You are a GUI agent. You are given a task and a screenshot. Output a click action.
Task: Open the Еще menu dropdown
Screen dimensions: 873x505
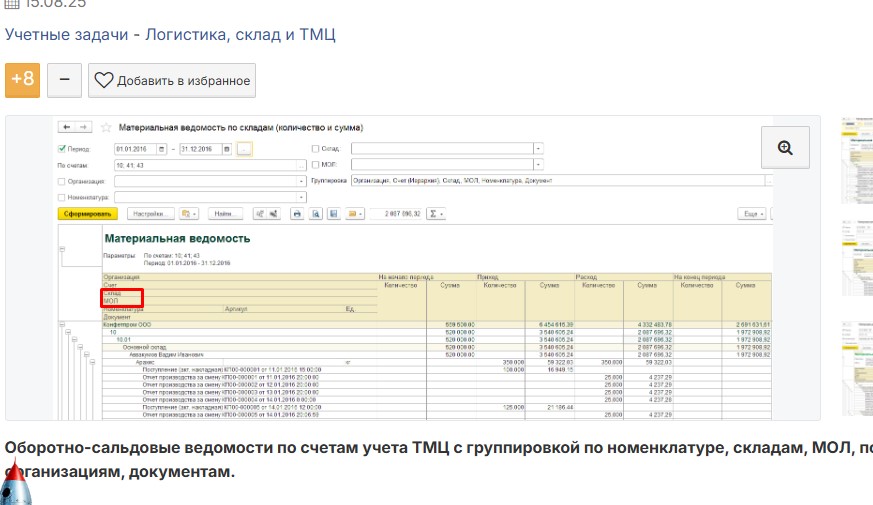click(x=752, y=214)
